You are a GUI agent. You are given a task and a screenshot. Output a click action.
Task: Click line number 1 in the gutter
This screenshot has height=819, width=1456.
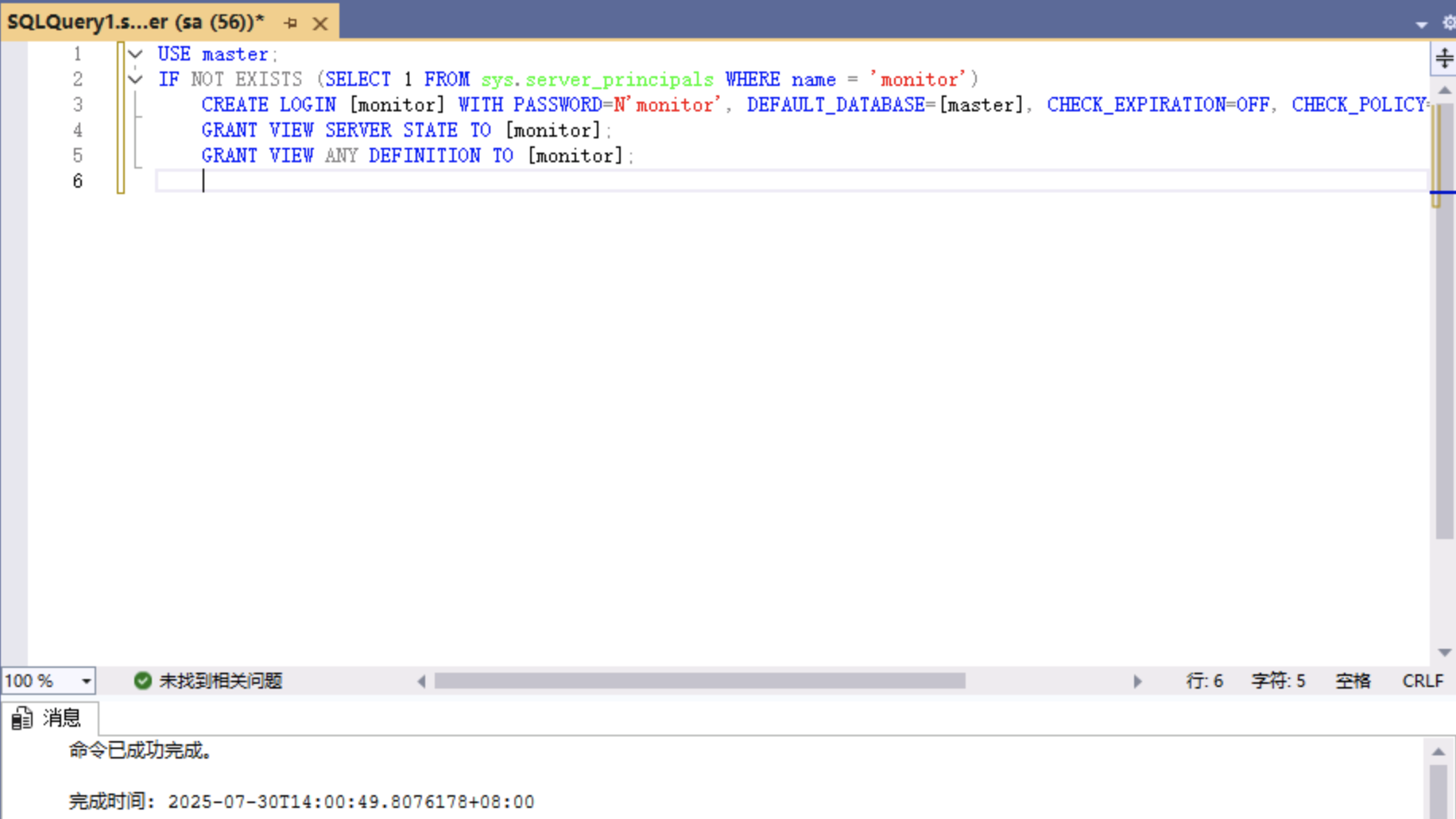pos(77,54)
